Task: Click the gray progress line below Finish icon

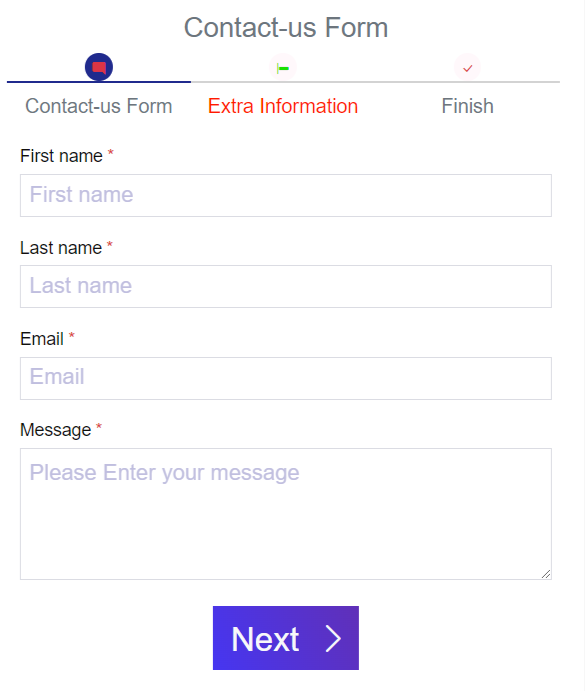Action: (467, 82)
